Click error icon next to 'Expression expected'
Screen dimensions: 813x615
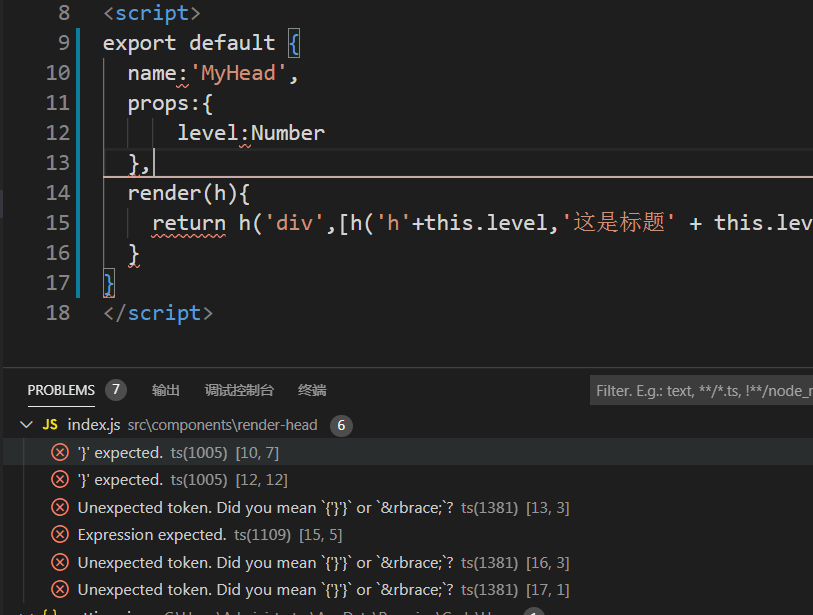pyautogui.click(x=60, y=534)
